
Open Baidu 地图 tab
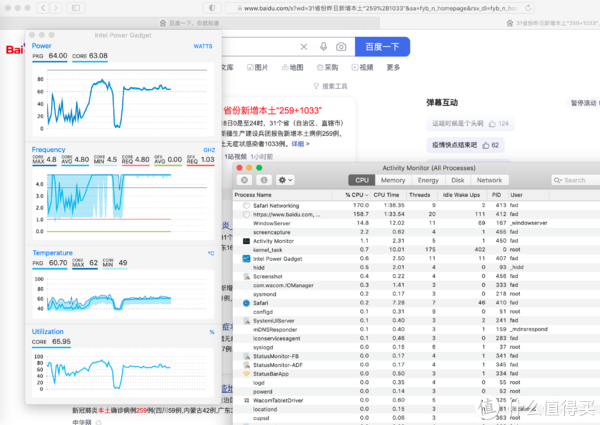click(293, 67)
